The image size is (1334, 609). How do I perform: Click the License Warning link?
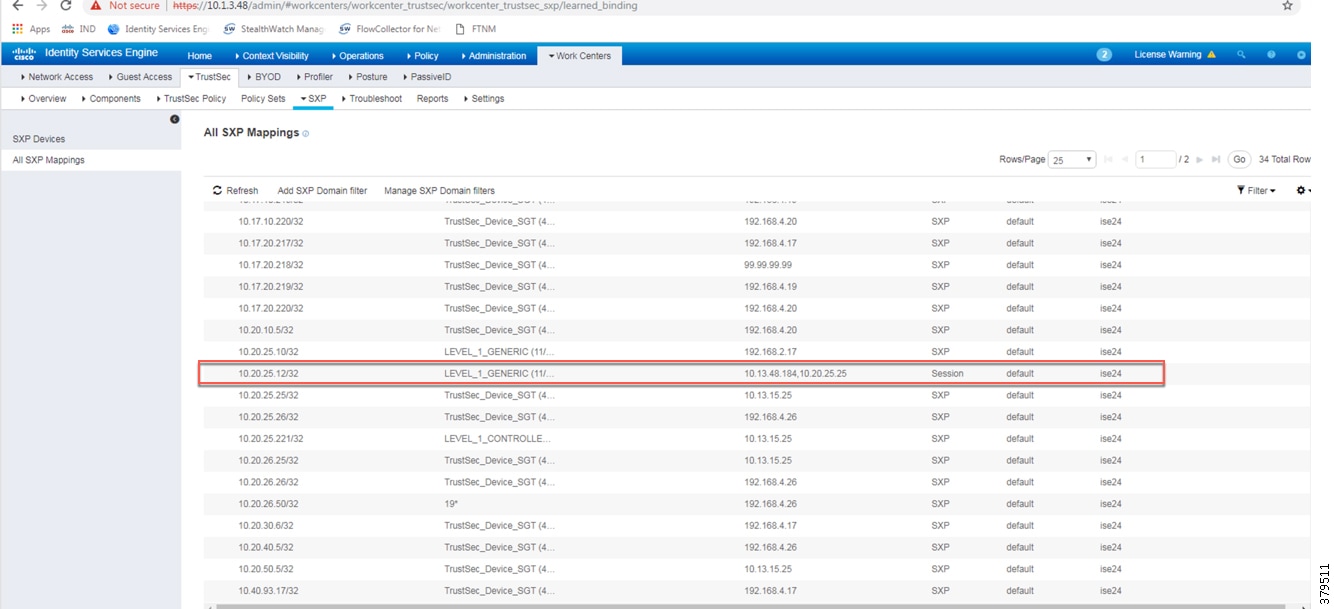pos(1168,55)
